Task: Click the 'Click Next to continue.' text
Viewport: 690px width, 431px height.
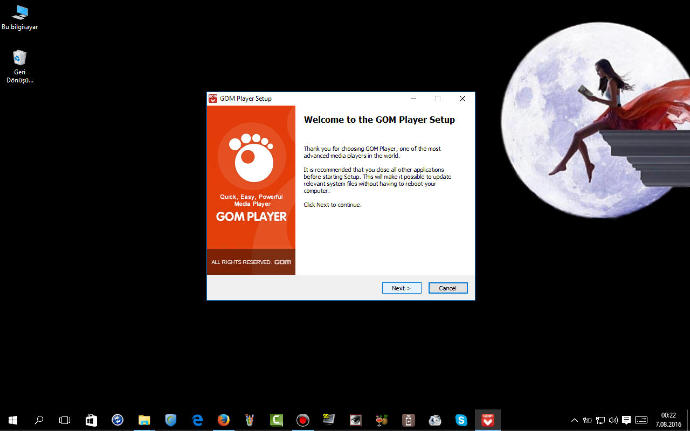Action: pyautogui.click(x=332, y=205)
